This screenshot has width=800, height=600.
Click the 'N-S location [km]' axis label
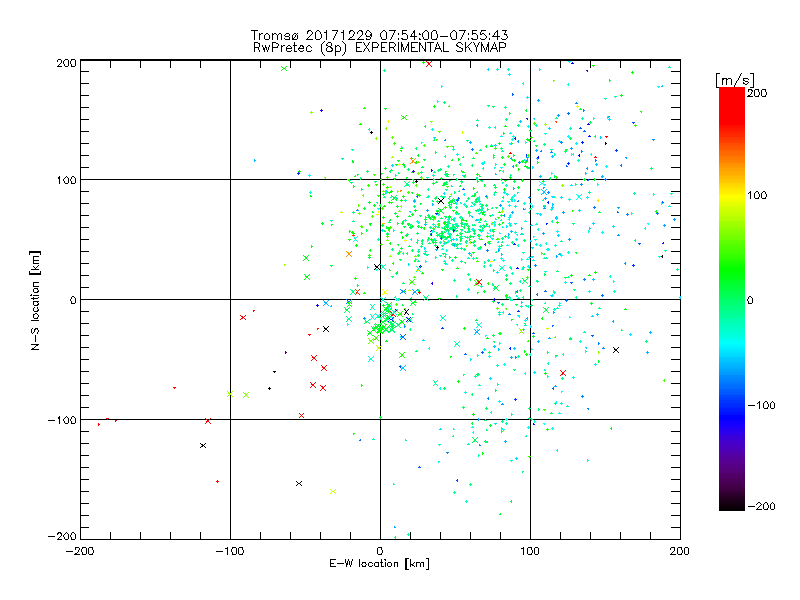tap(35, 301)
